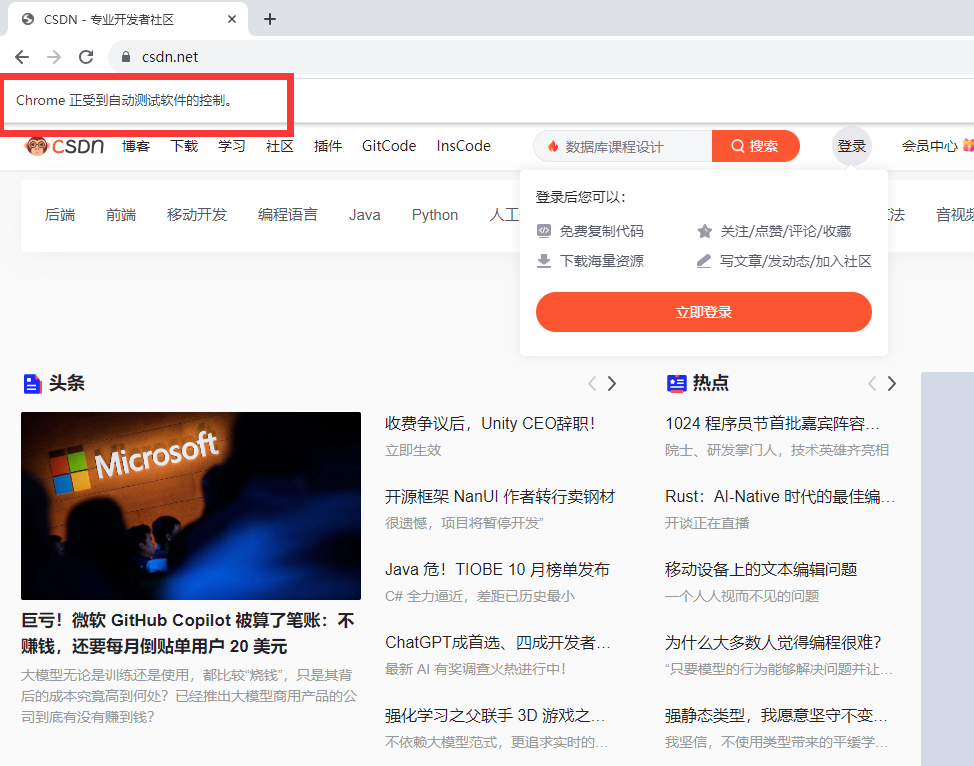
Task: Go to next 头条 headlines page arrow
Action: (x=612, y=383)
